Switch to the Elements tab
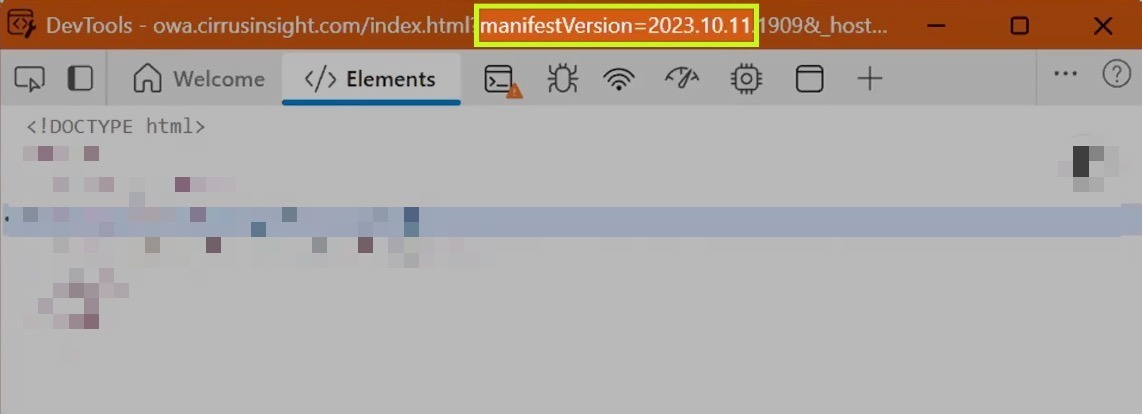The width and height of the screenshot is (1142, 414). pyautogui.click(x=371, y=79)
